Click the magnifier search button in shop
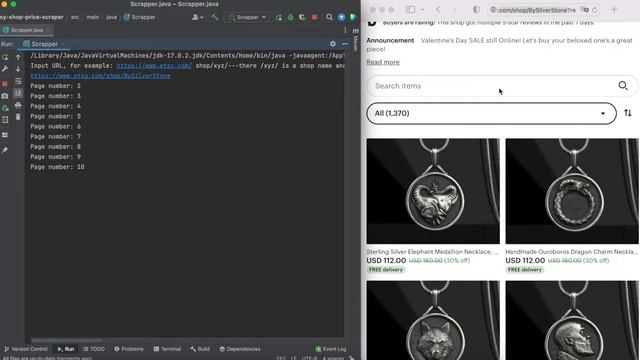The width and height of the screenshot is (640, 360). 623,85
